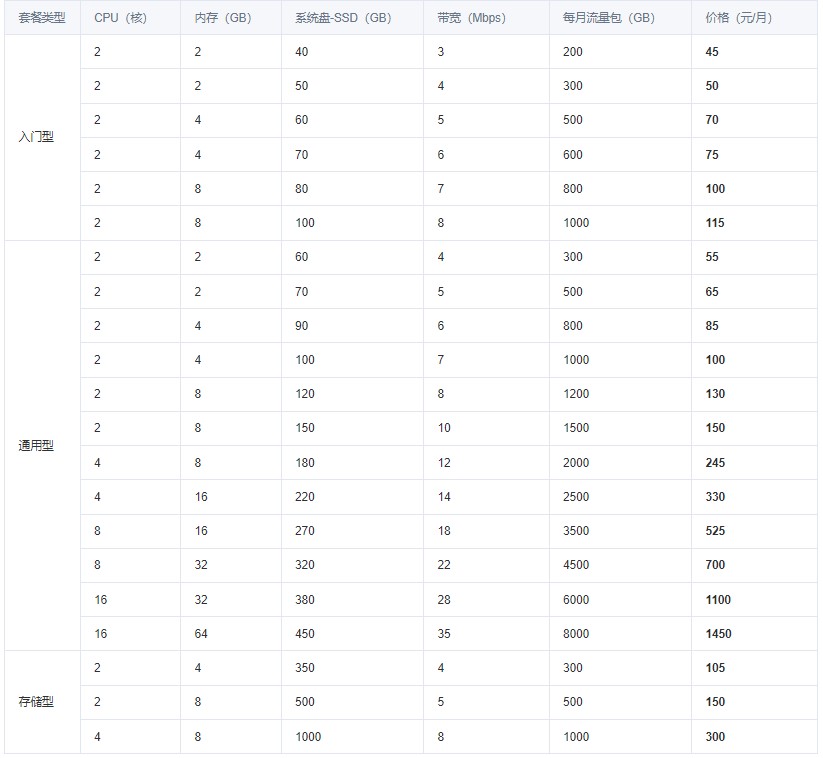Select the price 1100 cell
823x758 pixels.
[754, 599]
